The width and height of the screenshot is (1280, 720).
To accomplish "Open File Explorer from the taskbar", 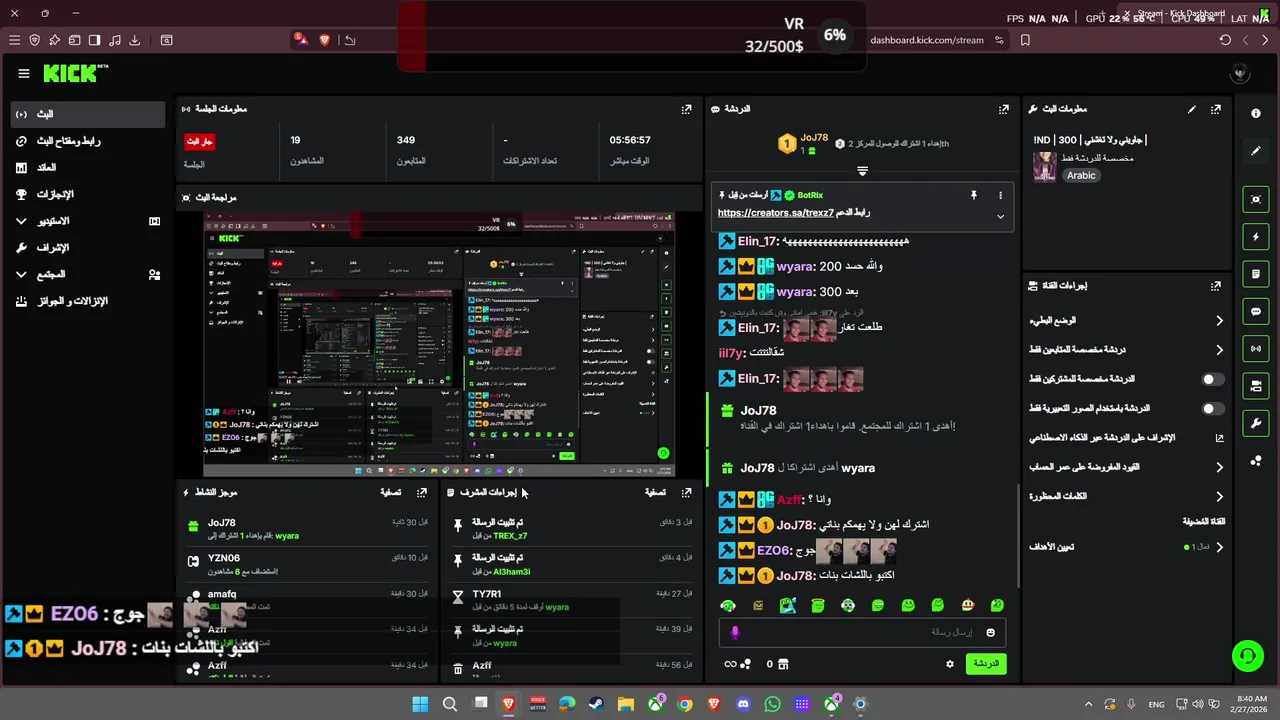I will click(625, 704).
